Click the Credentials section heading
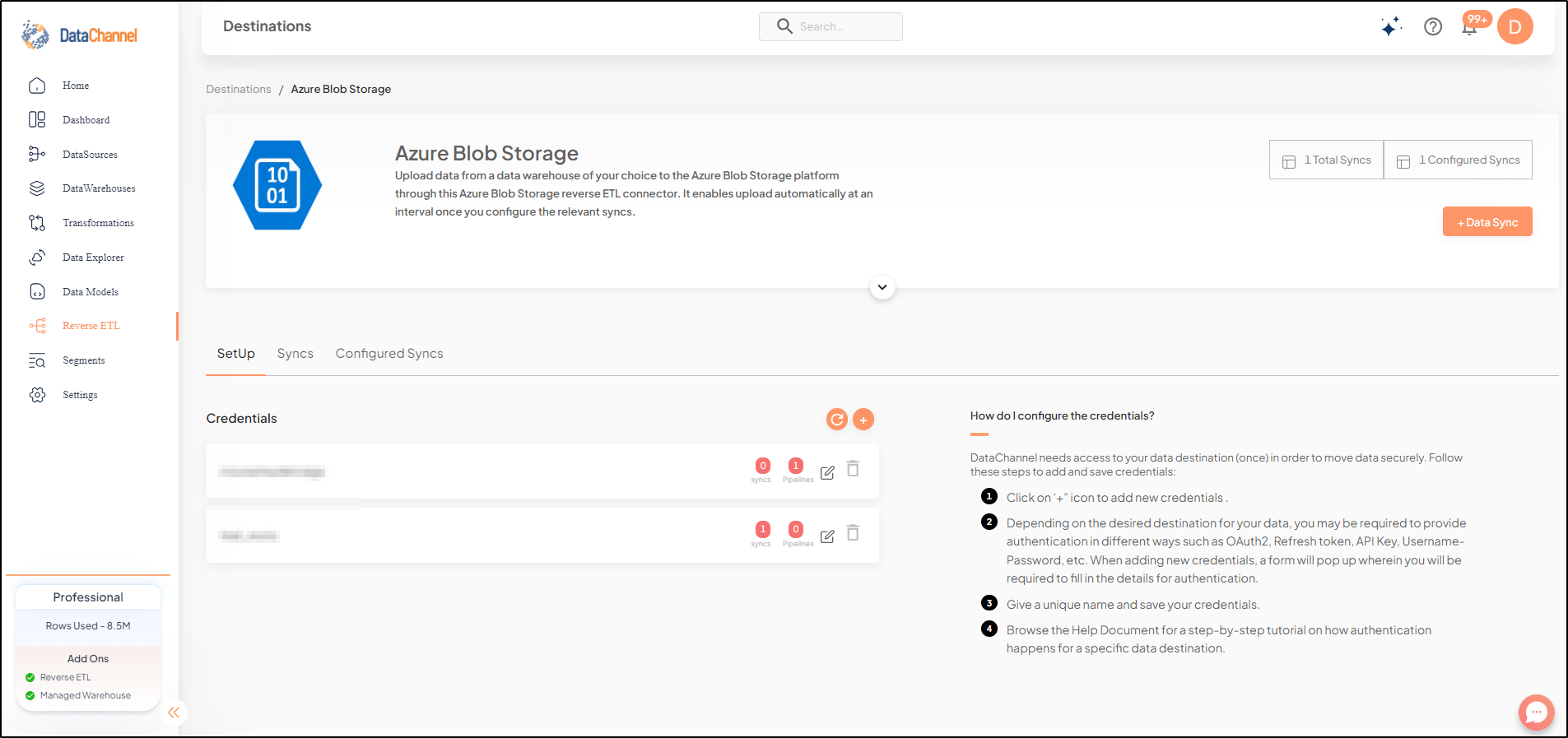Viewport: 1568px width, 738px height. (x=241, y=419)
